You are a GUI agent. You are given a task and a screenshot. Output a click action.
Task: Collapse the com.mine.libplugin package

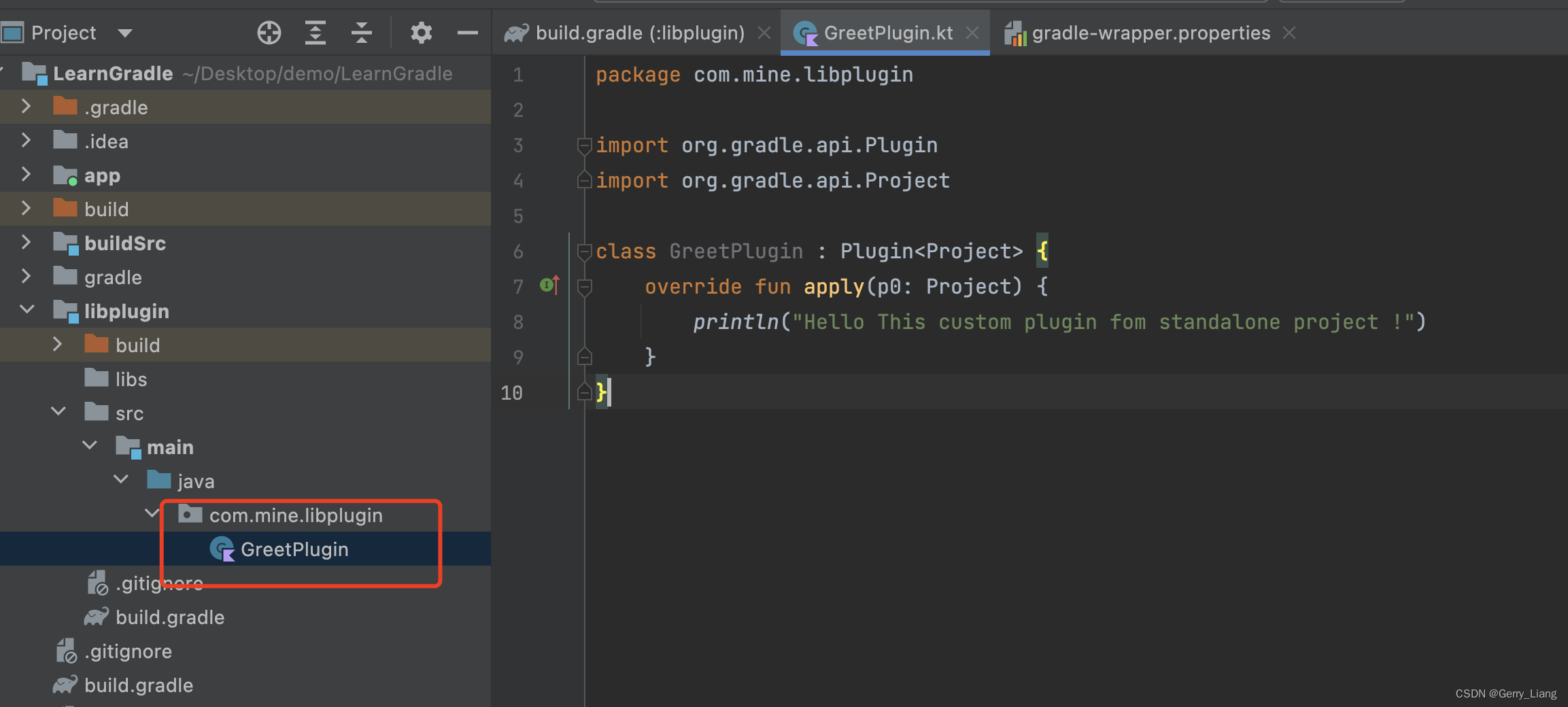152,514
